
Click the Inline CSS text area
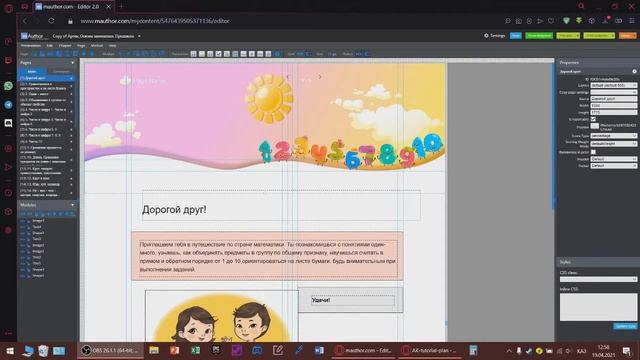[x=598, y=307]
